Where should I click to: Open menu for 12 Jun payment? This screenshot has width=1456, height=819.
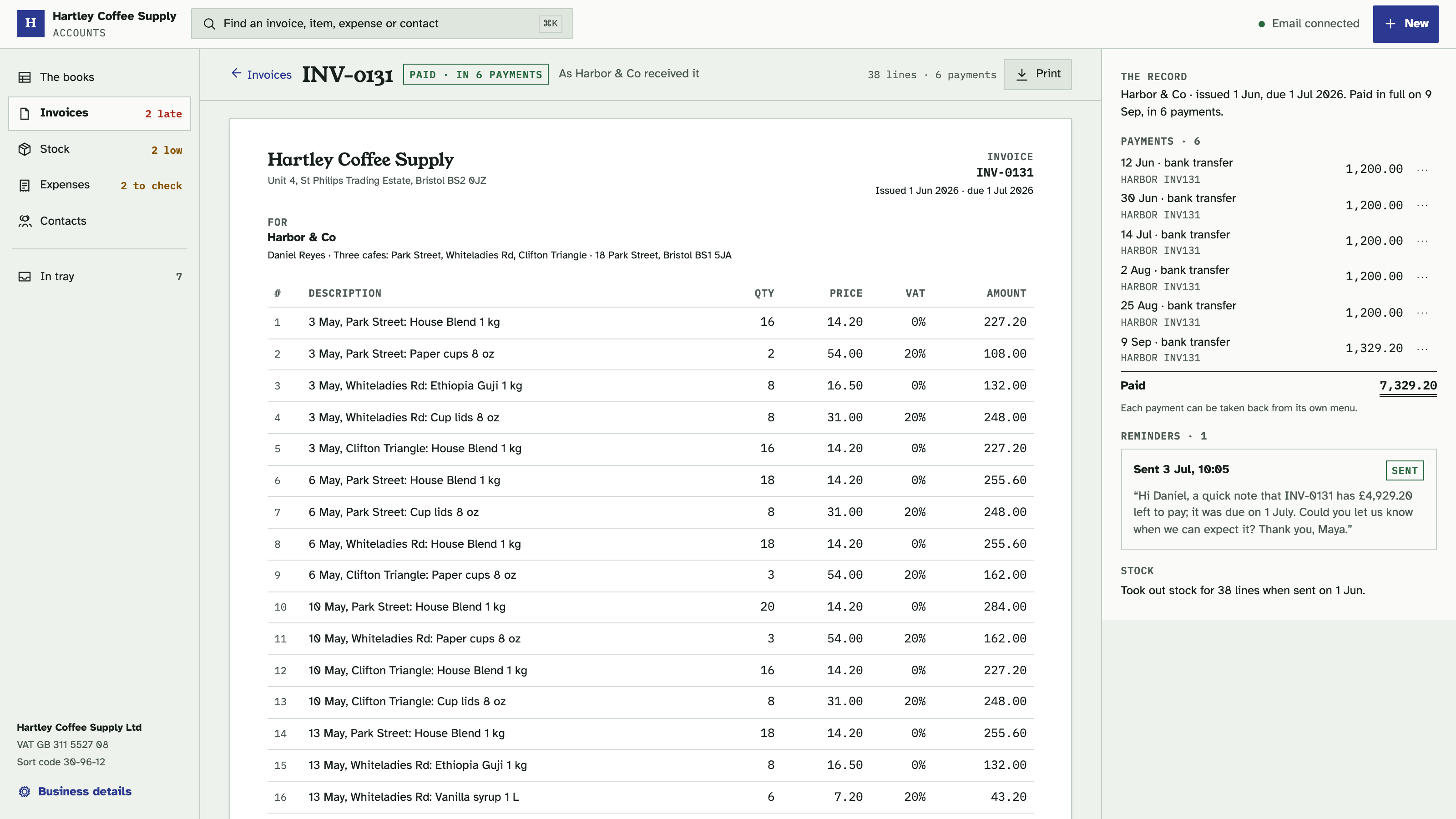pyautogui.click(x=1423, y=170)
